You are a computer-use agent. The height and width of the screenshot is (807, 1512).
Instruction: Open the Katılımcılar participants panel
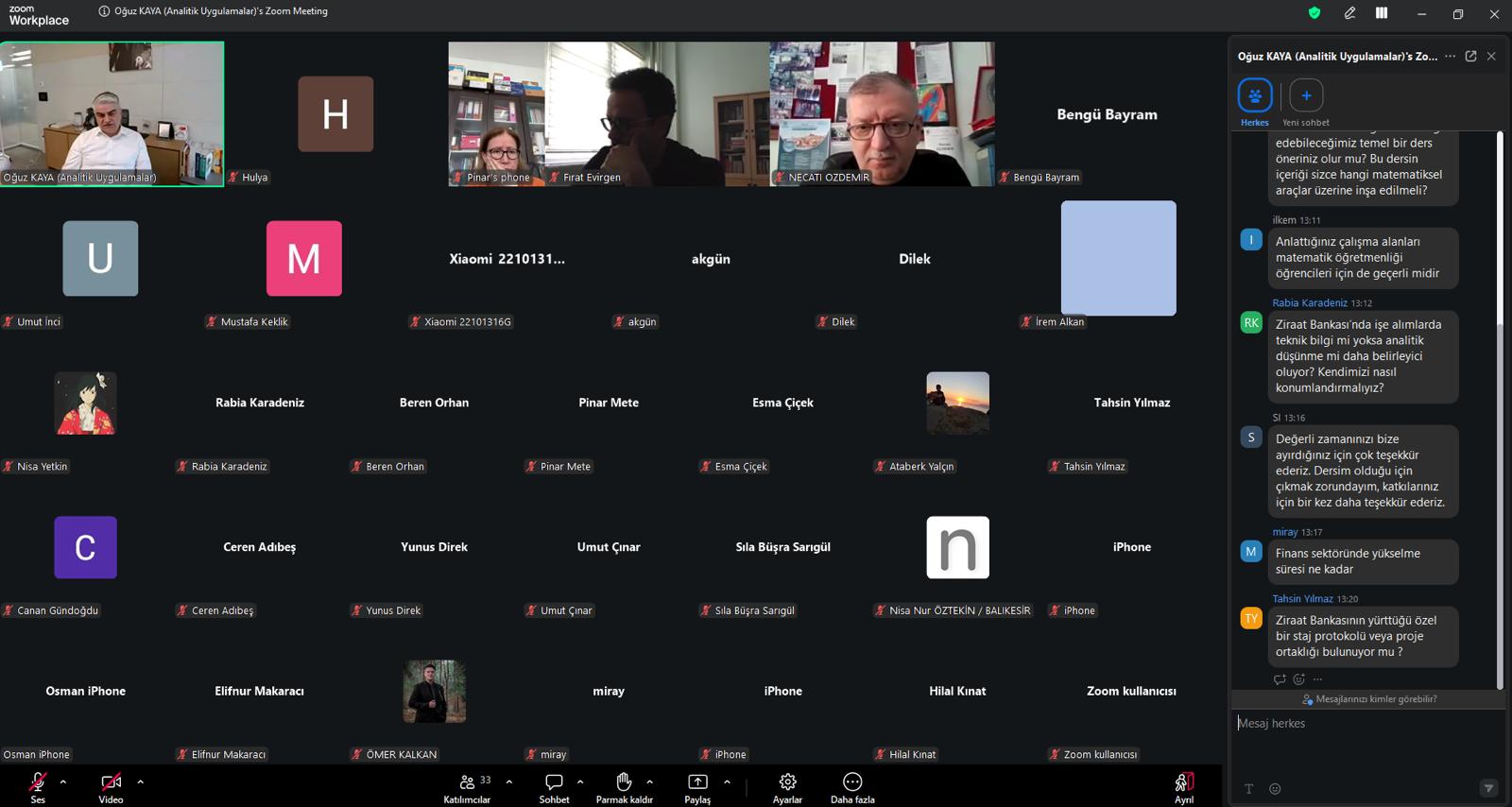(x=467, y=787)
